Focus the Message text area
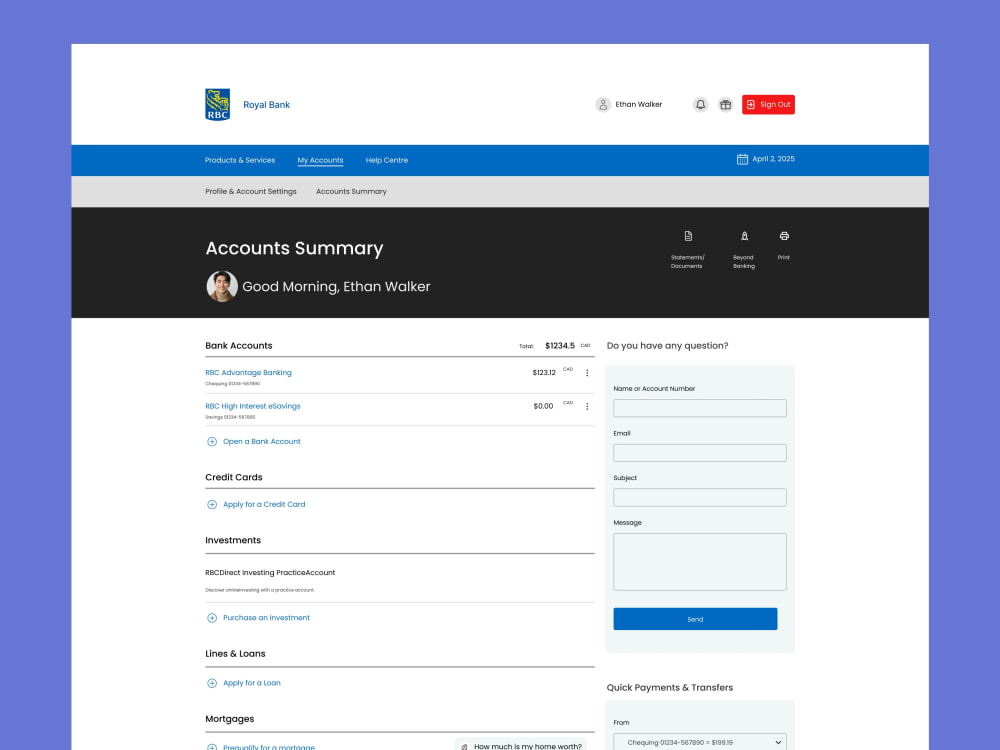 [x=700, y=562]
